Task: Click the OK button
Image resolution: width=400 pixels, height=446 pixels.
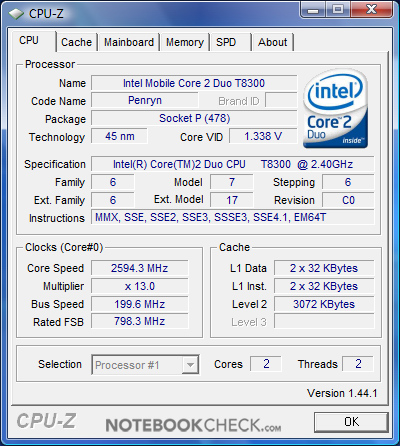Action: 351,422
